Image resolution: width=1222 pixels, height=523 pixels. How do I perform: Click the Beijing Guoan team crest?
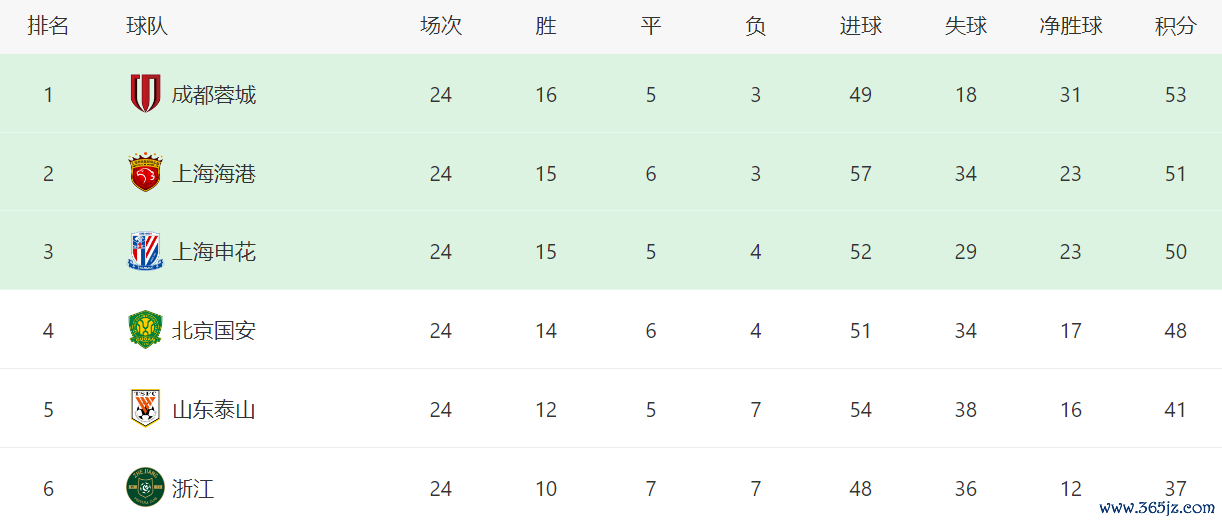click(x=145, y=330)
